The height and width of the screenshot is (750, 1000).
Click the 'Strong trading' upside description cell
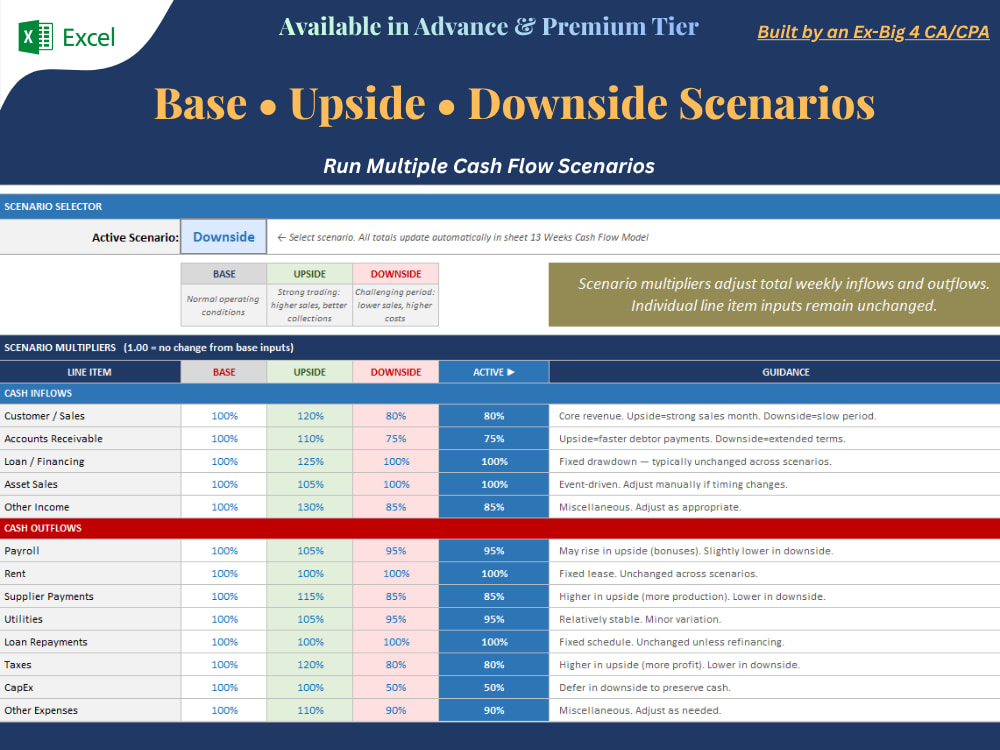pos(309,305)
